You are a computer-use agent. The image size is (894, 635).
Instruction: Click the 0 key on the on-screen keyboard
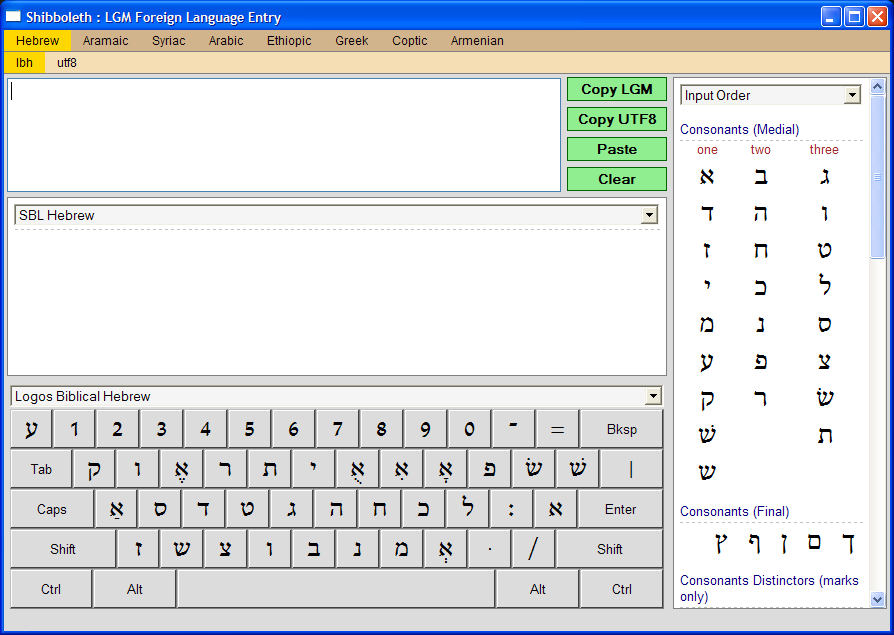tap(469, 429)
